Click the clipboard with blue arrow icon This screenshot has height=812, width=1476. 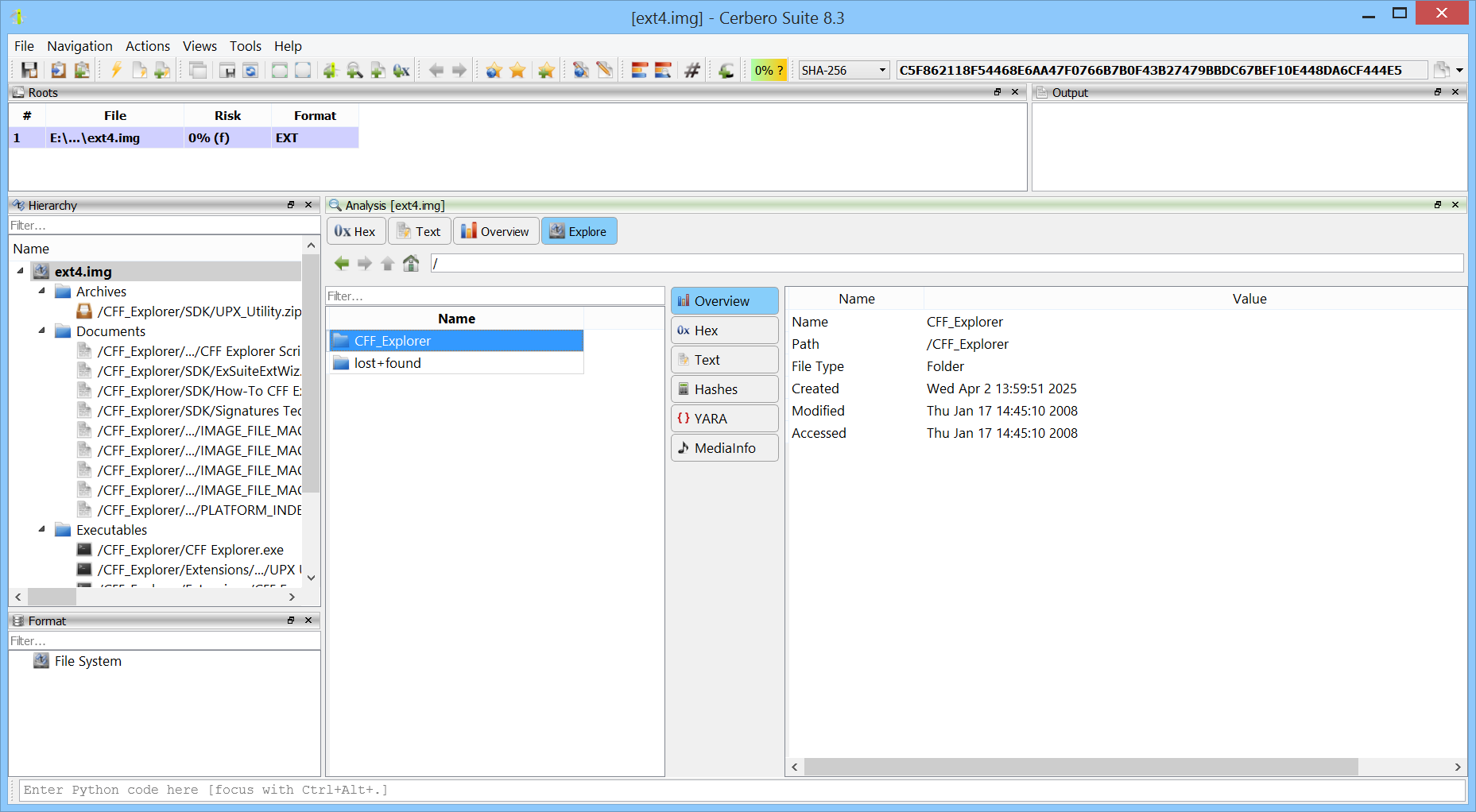[58, 70]
